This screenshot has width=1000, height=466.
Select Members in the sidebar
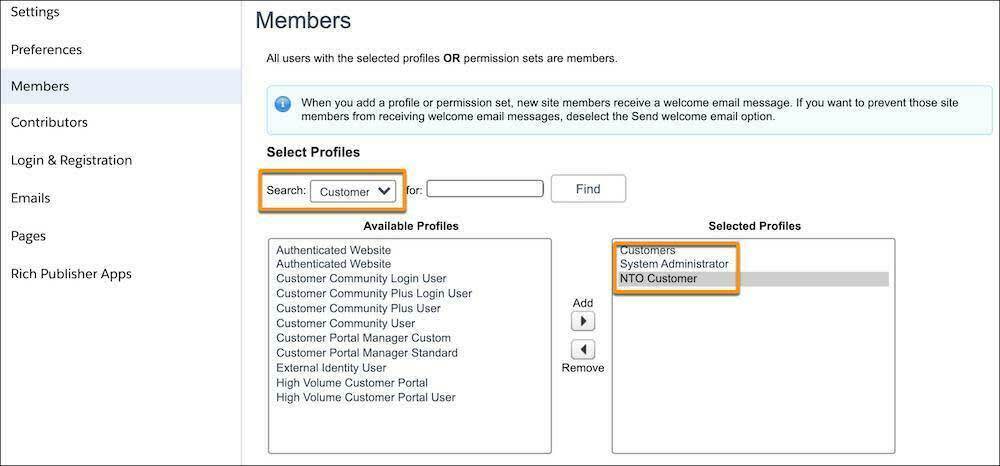pos(40,86)
